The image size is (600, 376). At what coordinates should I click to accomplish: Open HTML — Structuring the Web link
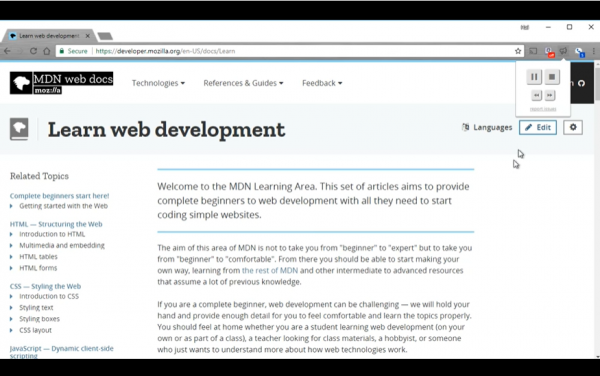point(56,224)
